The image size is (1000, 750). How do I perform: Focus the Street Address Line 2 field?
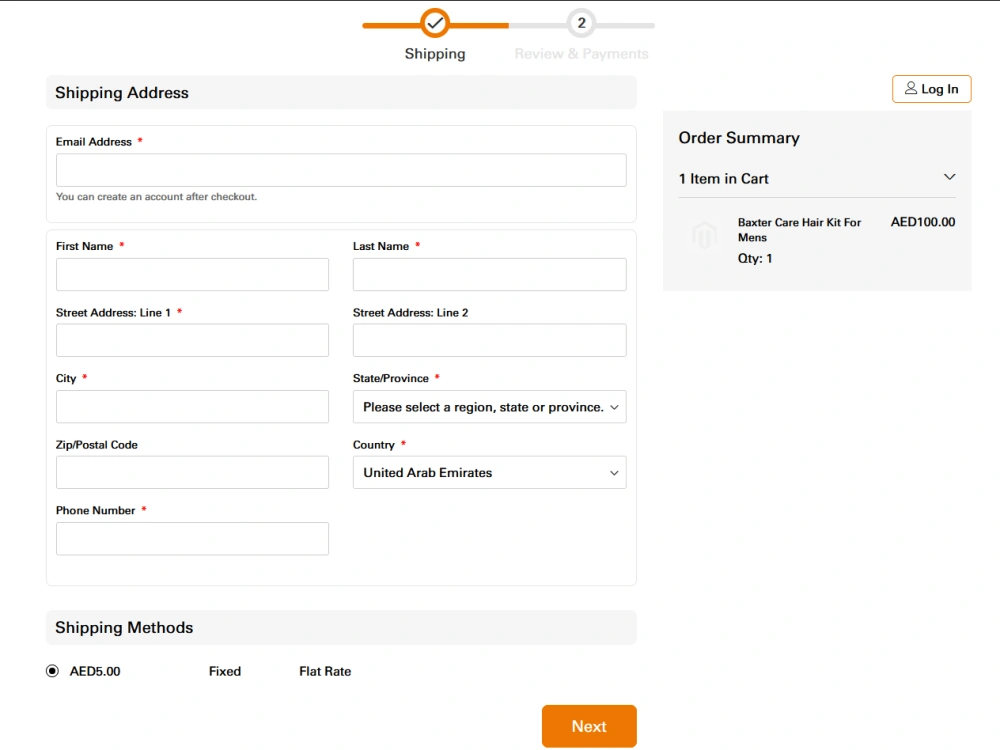489,340
